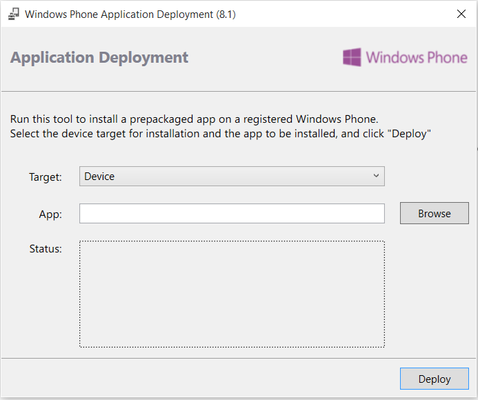Screen dimensions: 478x400
Task: Click the window title text
Action: pos(130,14)
